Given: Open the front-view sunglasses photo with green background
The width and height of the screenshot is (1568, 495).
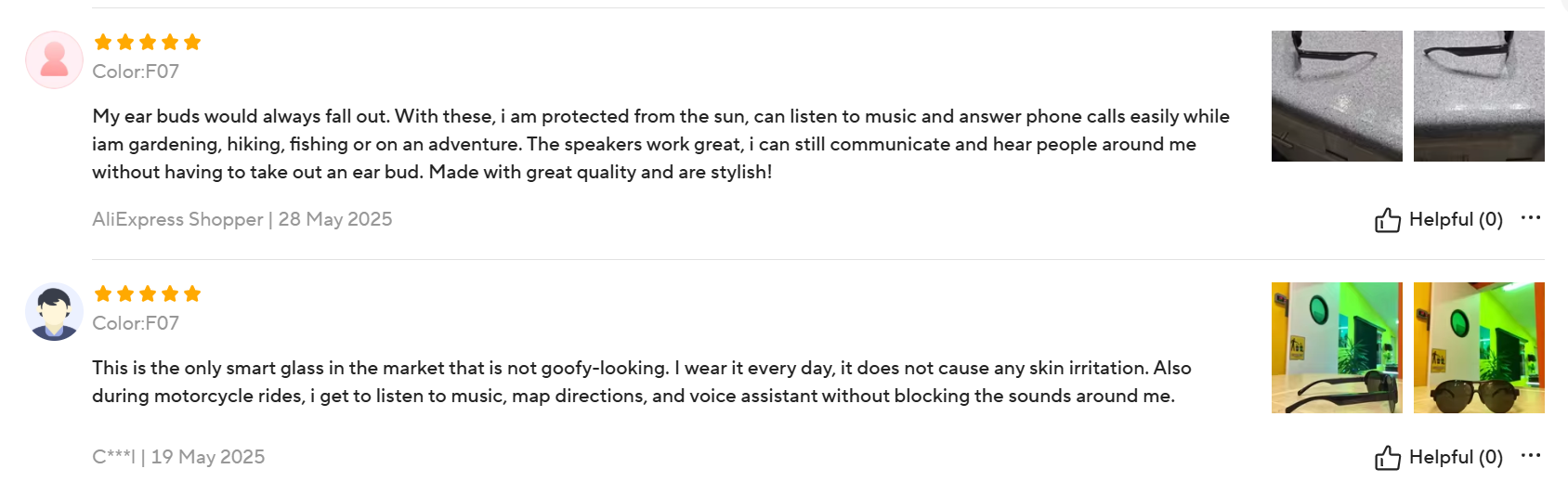Looking at the screenshot, I should (1479, 347).
